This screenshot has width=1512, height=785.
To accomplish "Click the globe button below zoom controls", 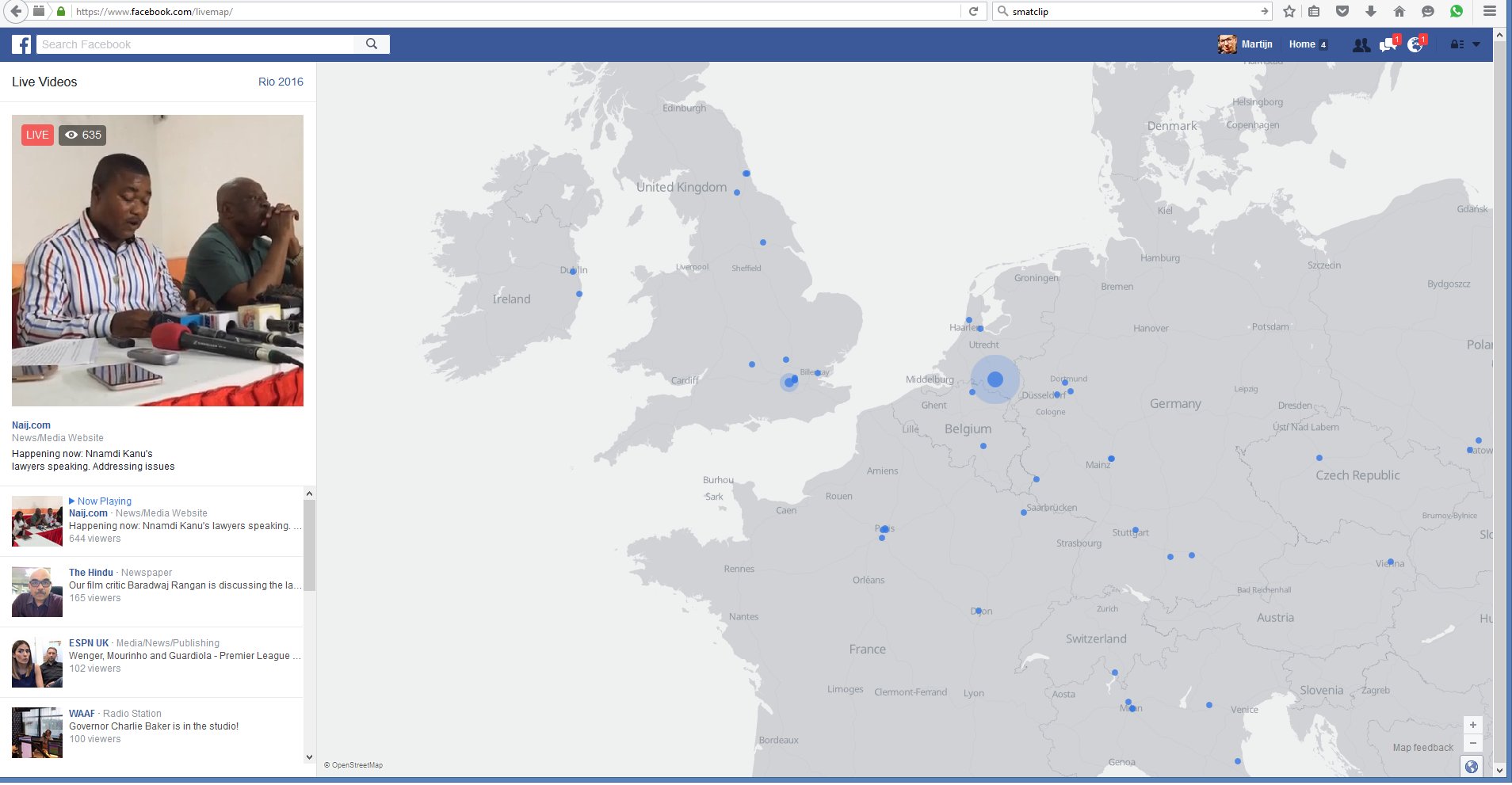I will pos(1472,766).
